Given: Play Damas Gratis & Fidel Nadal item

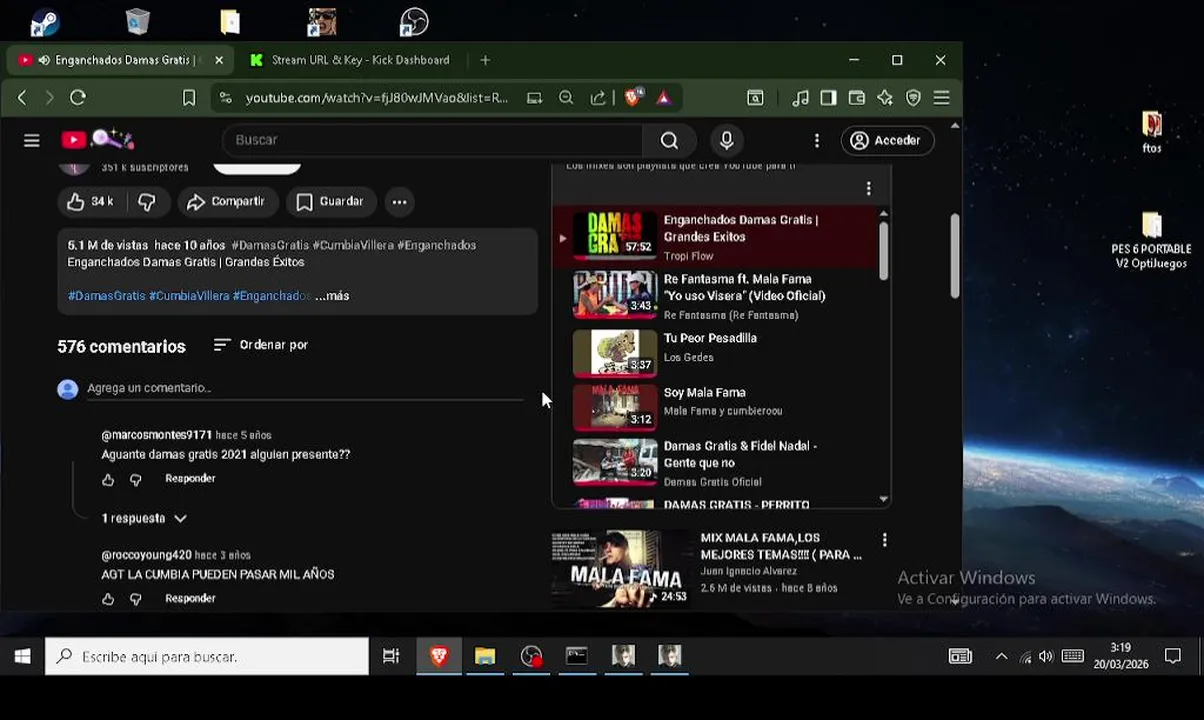Looking at the screenshot, I should tap(614, 461).
